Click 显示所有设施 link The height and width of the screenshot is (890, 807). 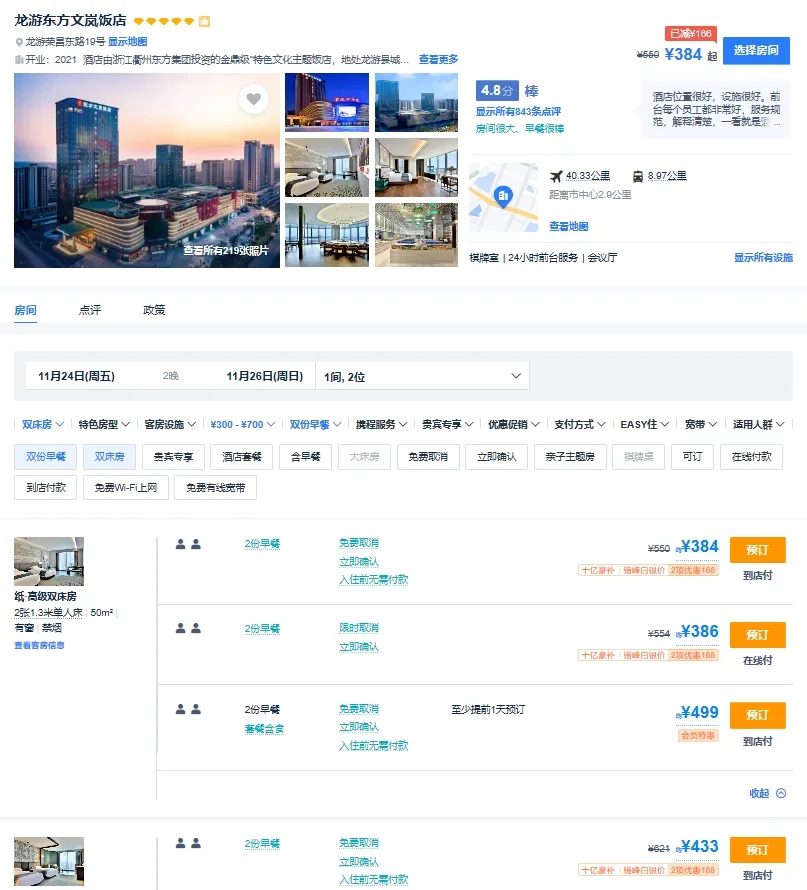(x=763, y=257)
